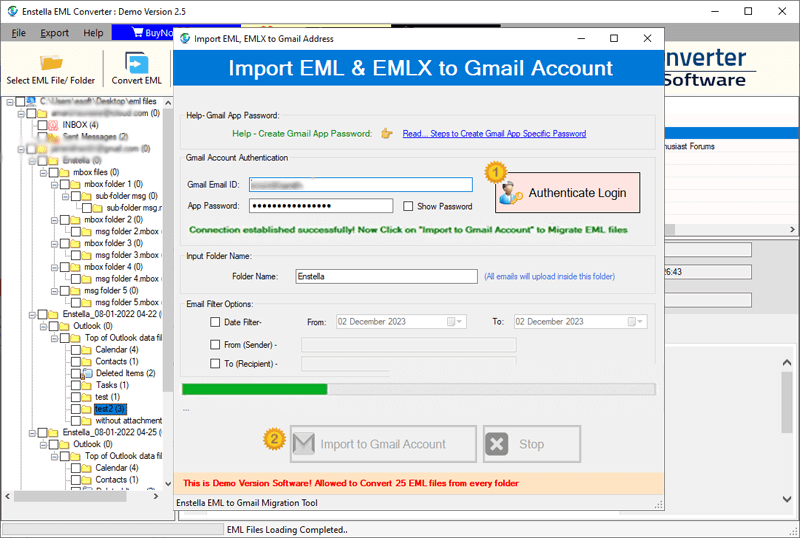Enable the To (Recipient) filter checkbox
Screen dimensions: 800x538
tap(215, 363)
